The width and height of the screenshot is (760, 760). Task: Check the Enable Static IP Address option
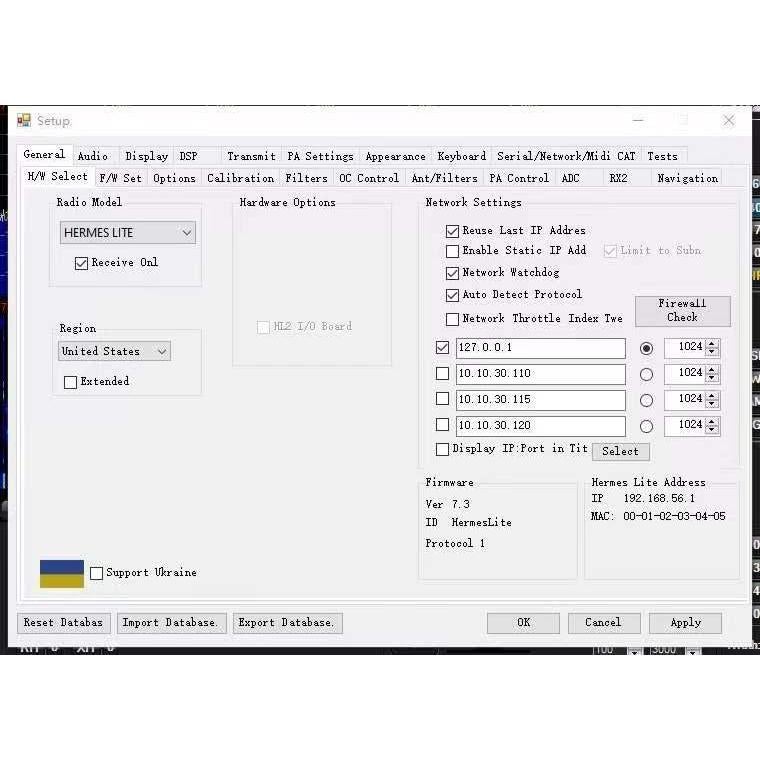(452, 251)
